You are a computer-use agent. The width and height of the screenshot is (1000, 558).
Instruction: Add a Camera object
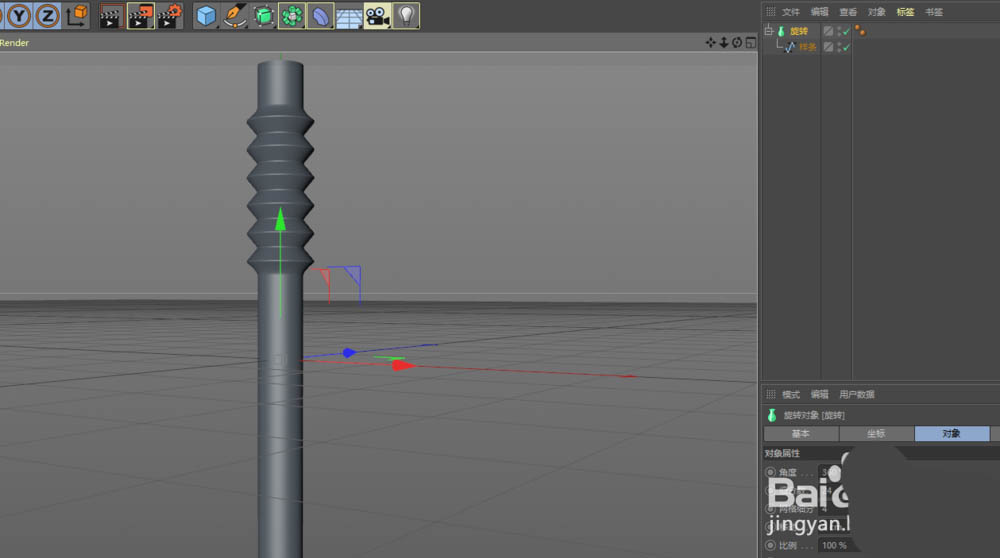point(377,15)
